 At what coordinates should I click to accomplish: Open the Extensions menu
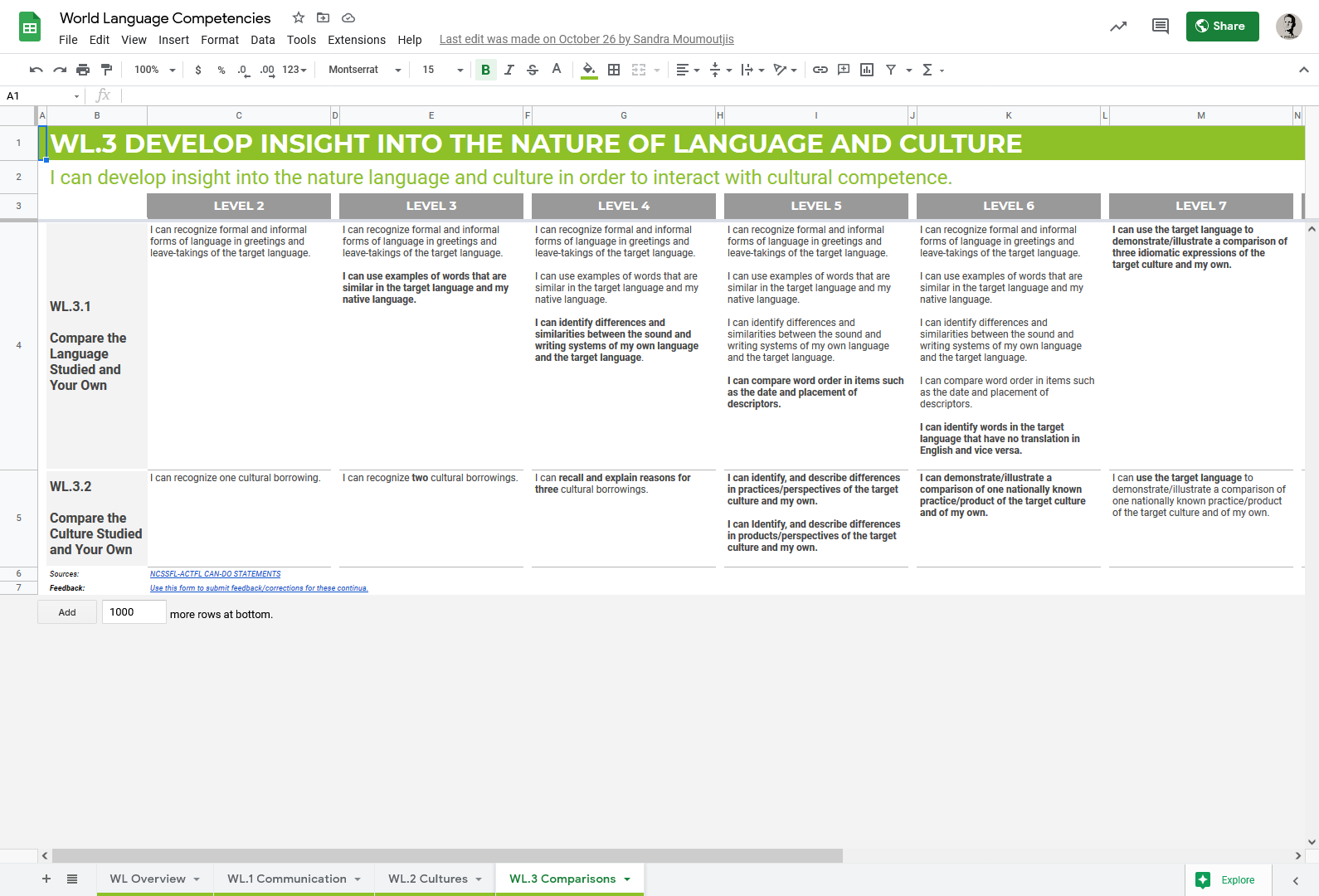point(356,40)
